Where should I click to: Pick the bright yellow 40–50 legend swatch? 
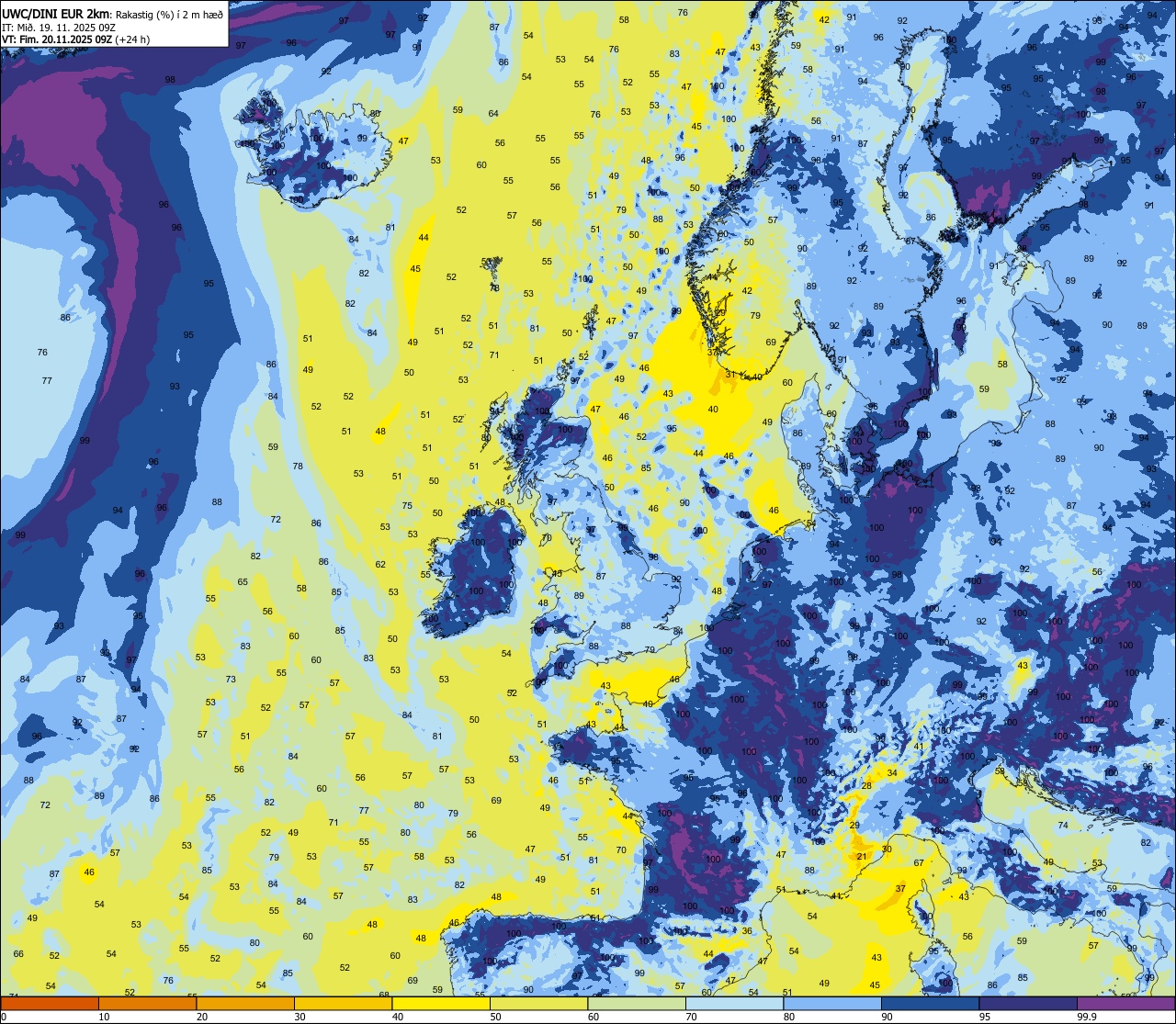441,1003
